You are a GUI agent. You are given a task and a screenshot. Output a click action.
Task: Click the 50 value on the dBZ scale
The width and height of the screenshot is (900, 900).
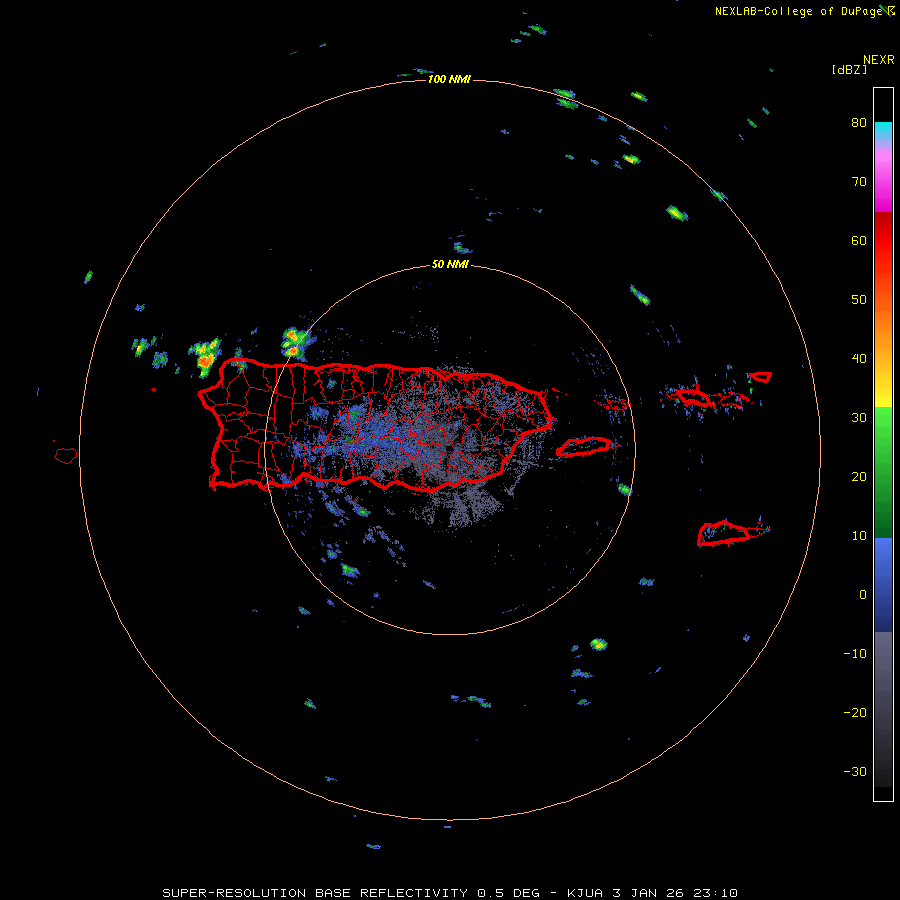[859, 300]
